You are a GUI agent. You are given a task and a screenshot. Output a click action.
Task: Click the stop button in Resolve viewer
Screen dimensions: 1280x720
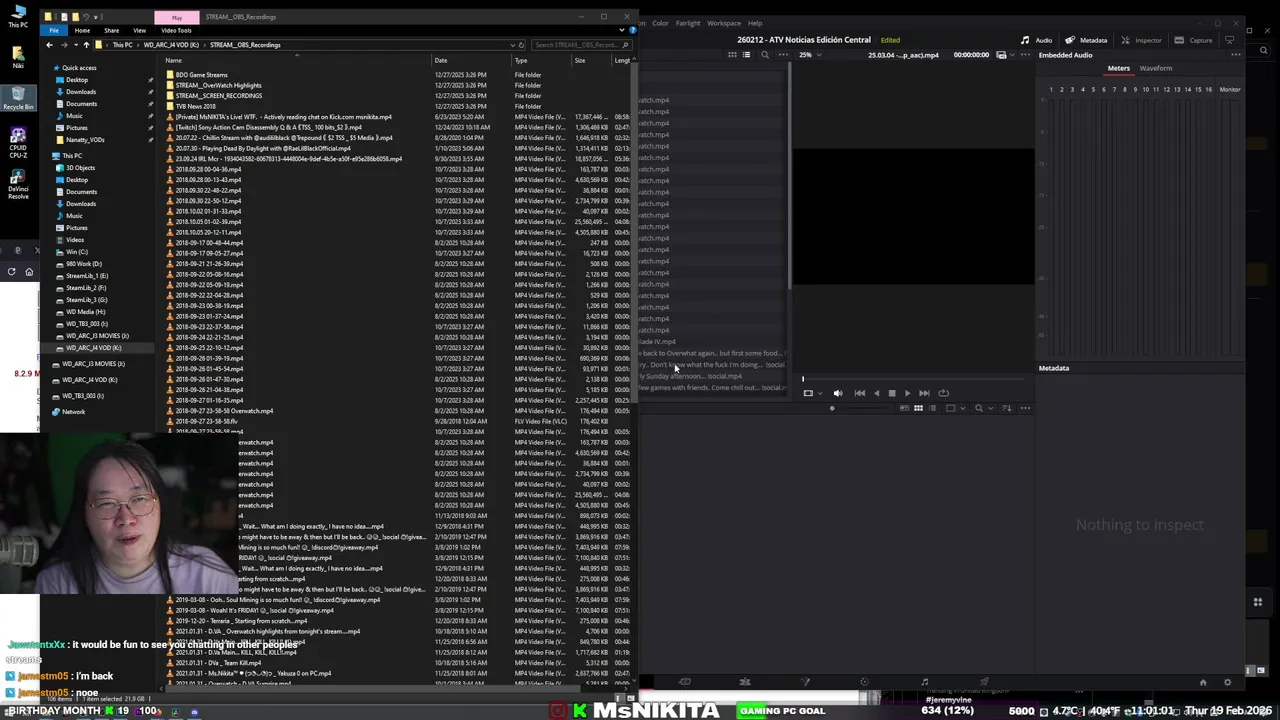pos(892,393)
